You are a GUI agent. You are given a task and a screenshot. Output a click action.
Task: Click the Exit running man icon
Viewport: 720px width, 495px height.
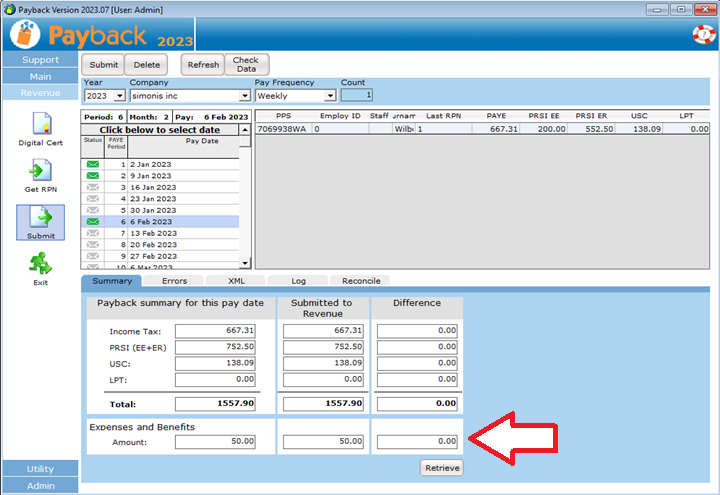(40, 265)
